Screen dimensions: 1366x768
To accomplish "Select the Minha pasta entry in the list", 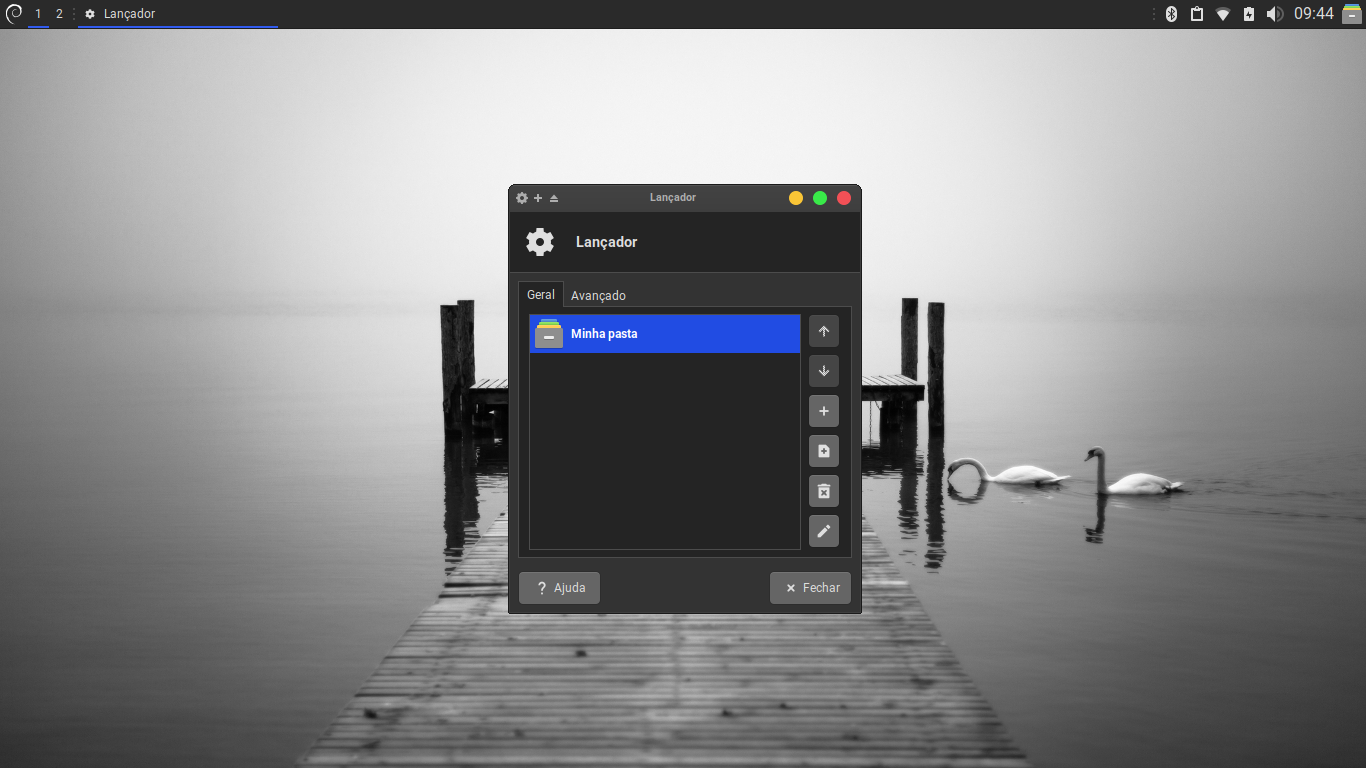I will pyautogui.click(x=665, y=334).
